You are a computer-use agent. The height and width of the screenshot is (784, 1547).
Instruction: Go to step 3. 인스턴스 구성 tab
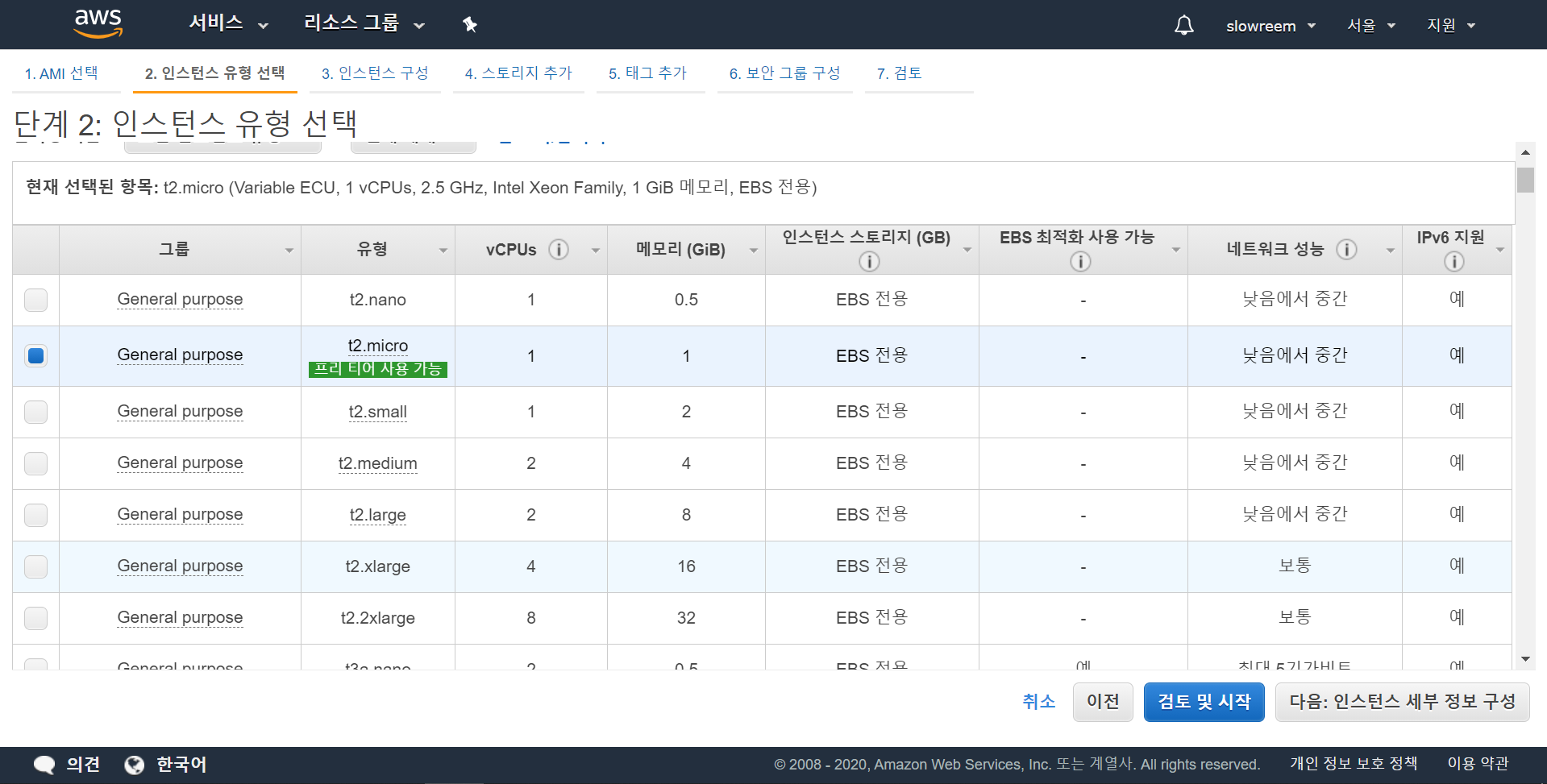375,73
